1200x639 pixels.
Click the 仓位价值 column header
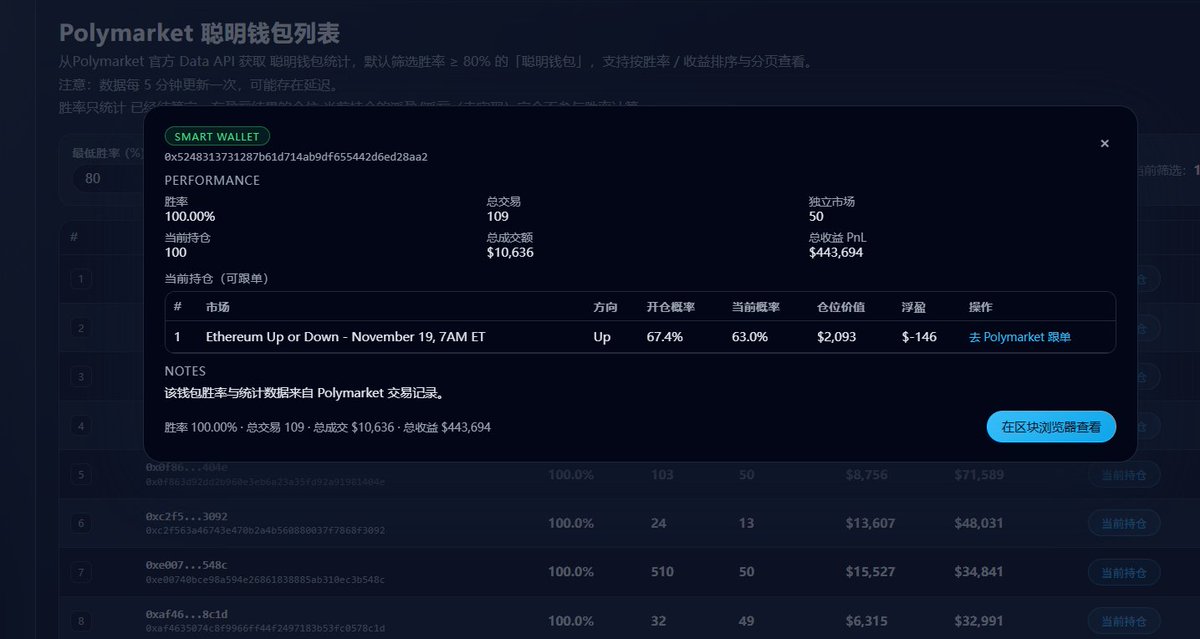pos(841,307)
